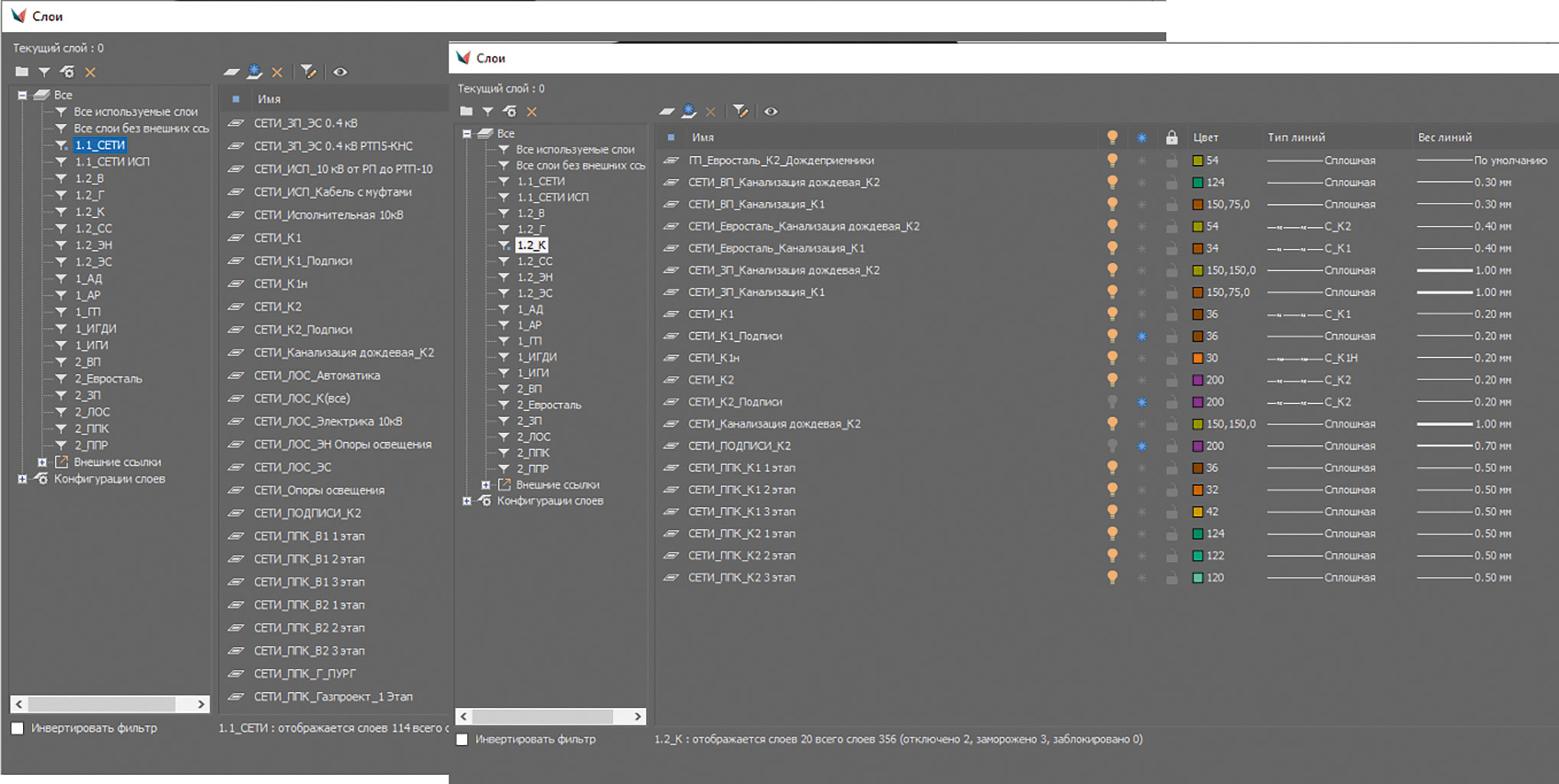Click the new frozen layer icon in front window
The width and height of the screenshot is (1559, 784).
pyautogui.click(x=689, y=112)
